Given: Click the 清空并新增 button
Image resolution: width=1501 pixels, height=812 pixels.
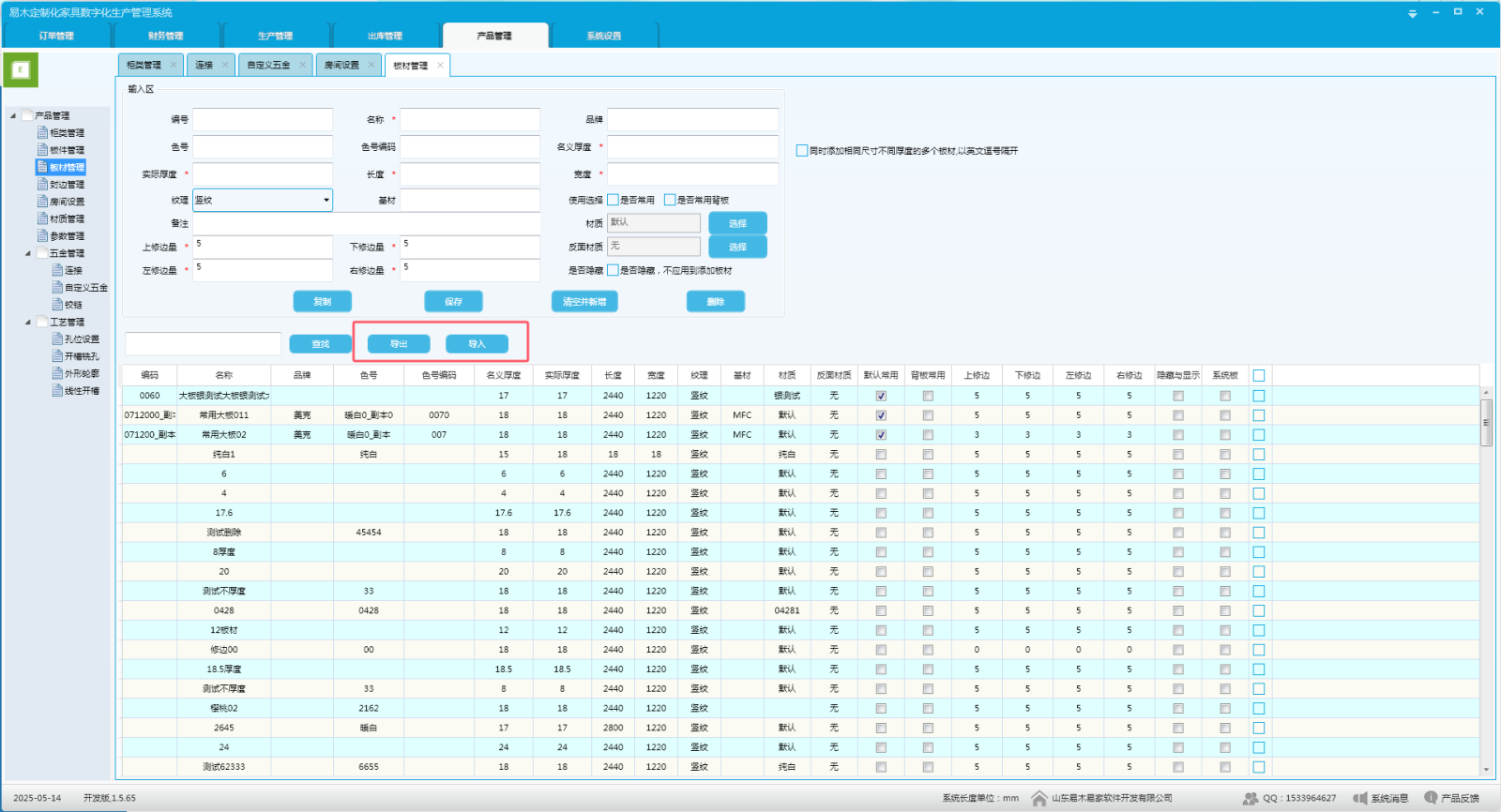Looking at the screenshot, I should pyautogui.click(x=584, y=301).
